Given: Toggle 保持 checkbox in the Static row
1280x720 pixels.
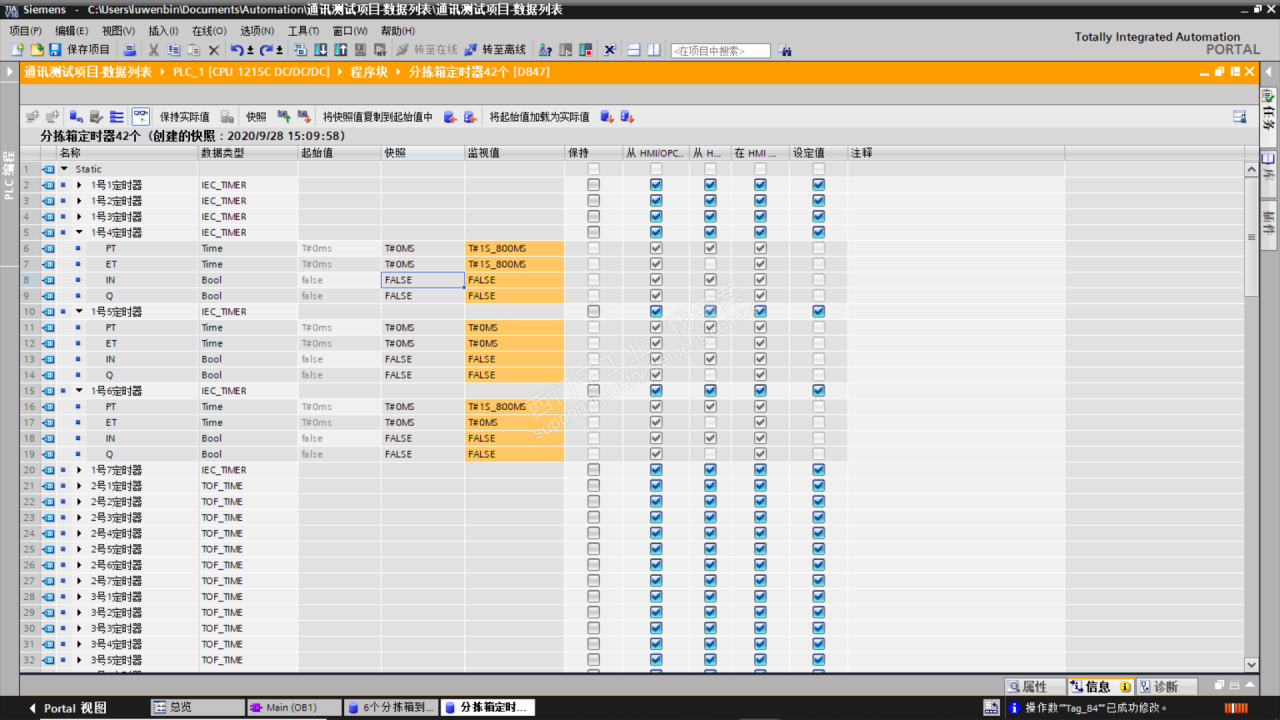Looking at the screenshot, I should (x=593, y=169).
